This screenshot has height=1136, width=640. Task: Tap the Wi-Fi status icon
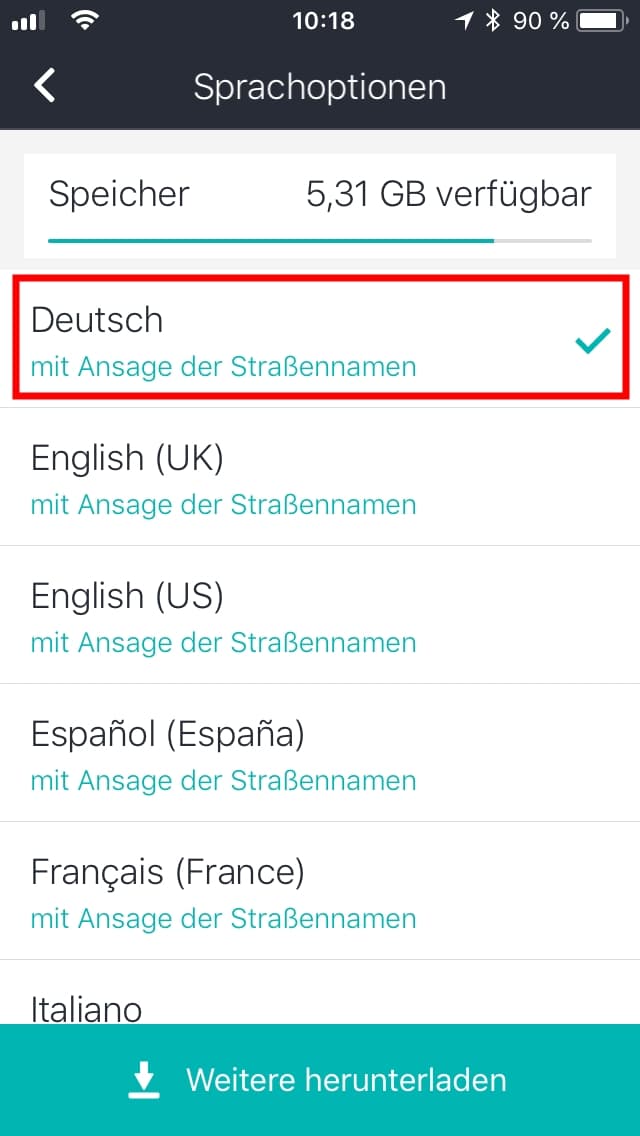[x=86, y=21]
